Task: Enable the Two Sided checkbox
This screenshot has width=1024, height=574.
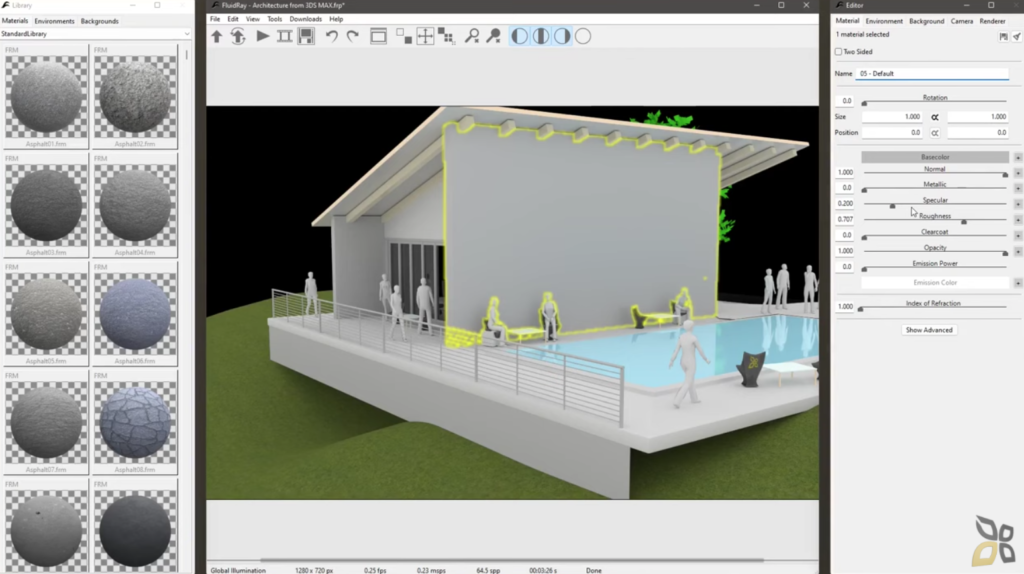Action: [839, 52]
